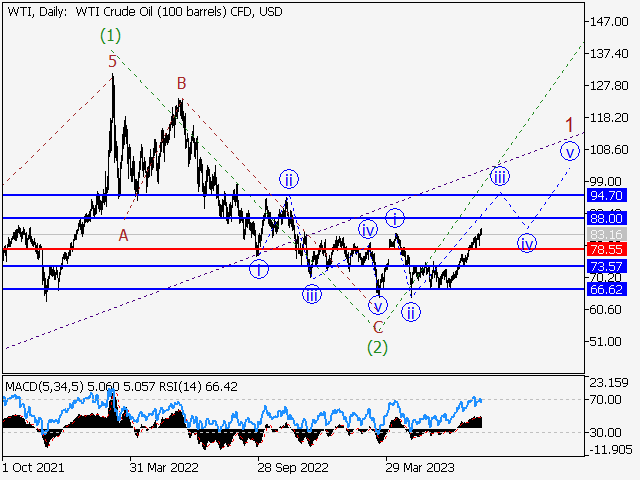Click the WTI Daily chart title text
Image resolution: width=640 pixels, height=480 pixels.
coord(145,12)
